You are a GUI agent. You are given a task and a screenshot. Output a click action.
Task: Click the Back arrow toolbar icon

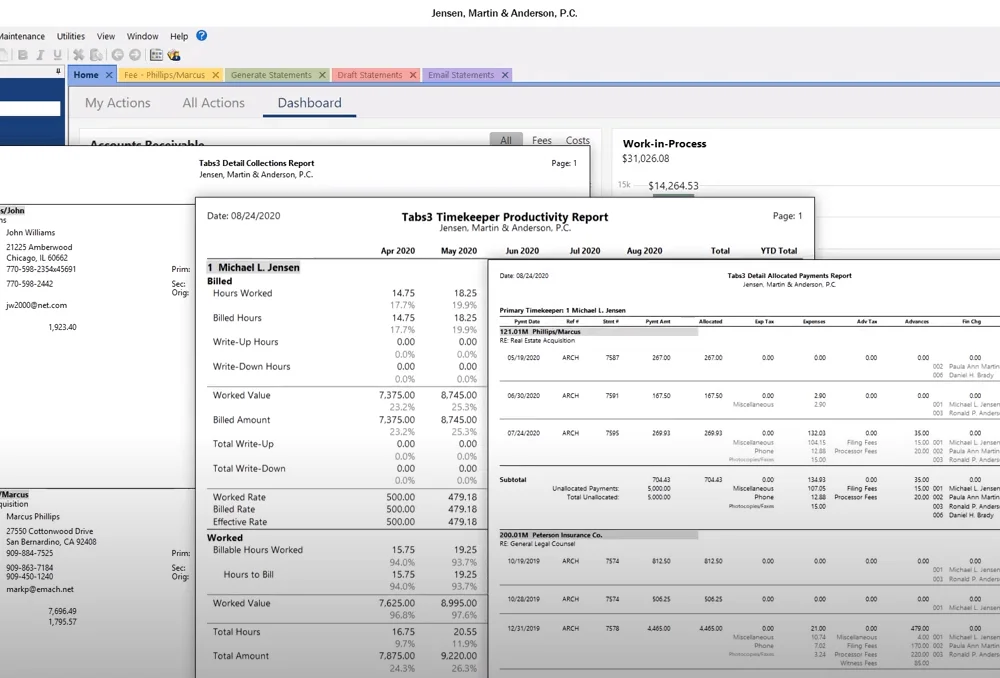(x=117, y=55)
